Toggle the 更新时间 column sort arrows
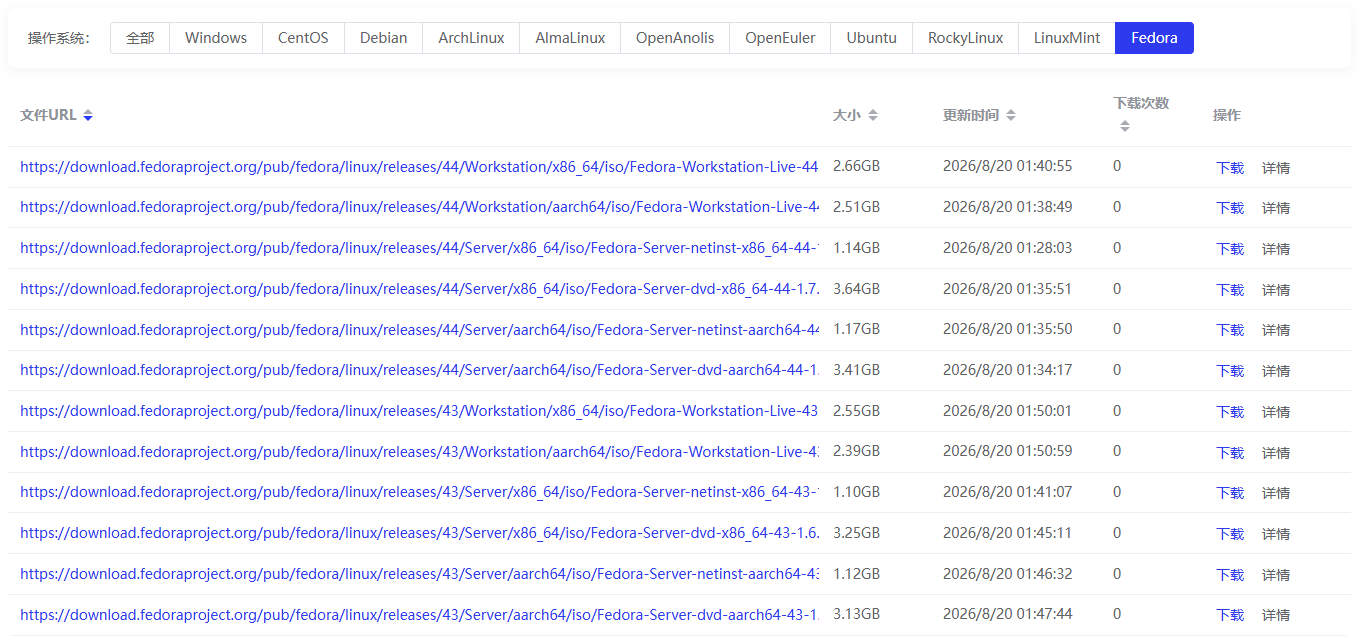The height and width of the screenshot is (644, 1367). tap(1011, 116)
